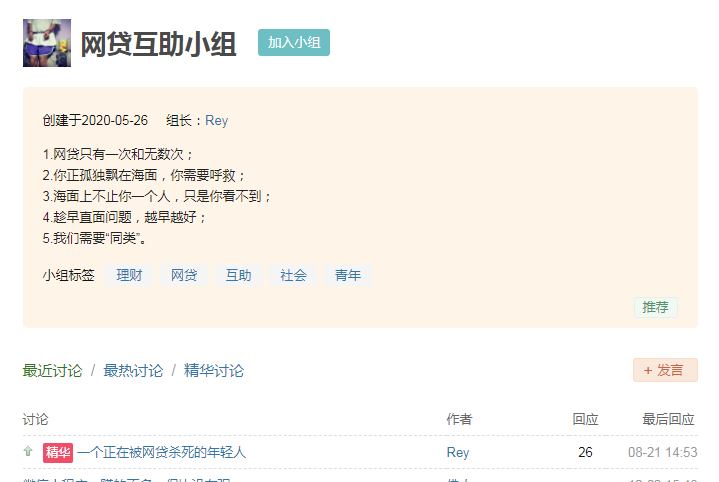The width and height of the screenshot is (719, 482).
Task: Click the 网贷互助小组 group title
Action: (x=158, y=44)
